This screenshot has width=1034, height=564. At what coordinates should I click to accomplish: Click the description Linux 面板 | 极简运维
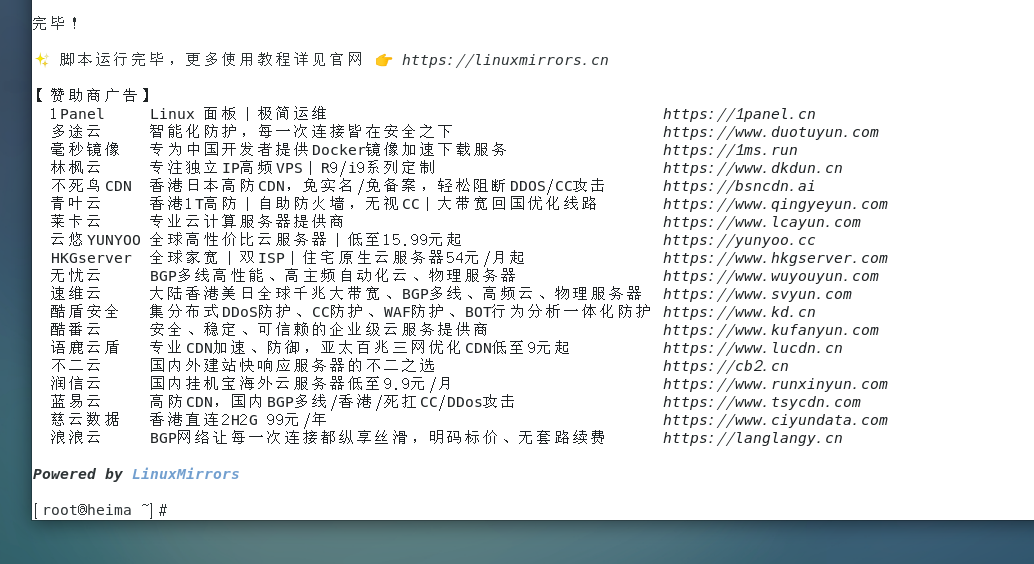pos(238,114)
